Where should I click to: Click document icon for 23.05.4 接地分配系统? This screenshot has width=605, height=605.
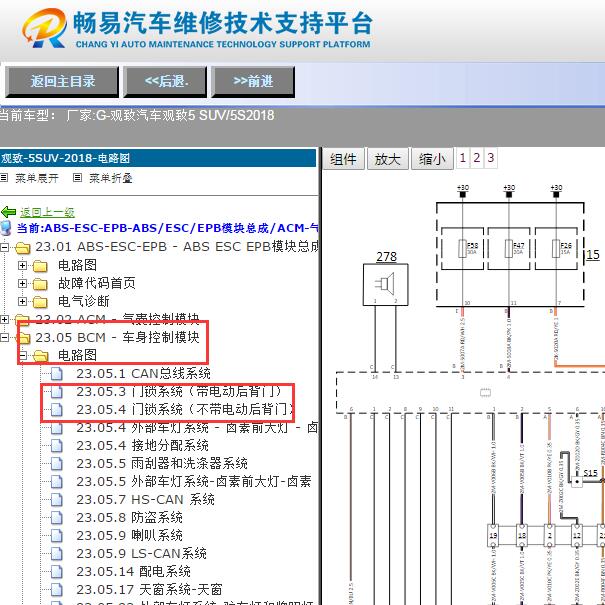tap(57, 446)
